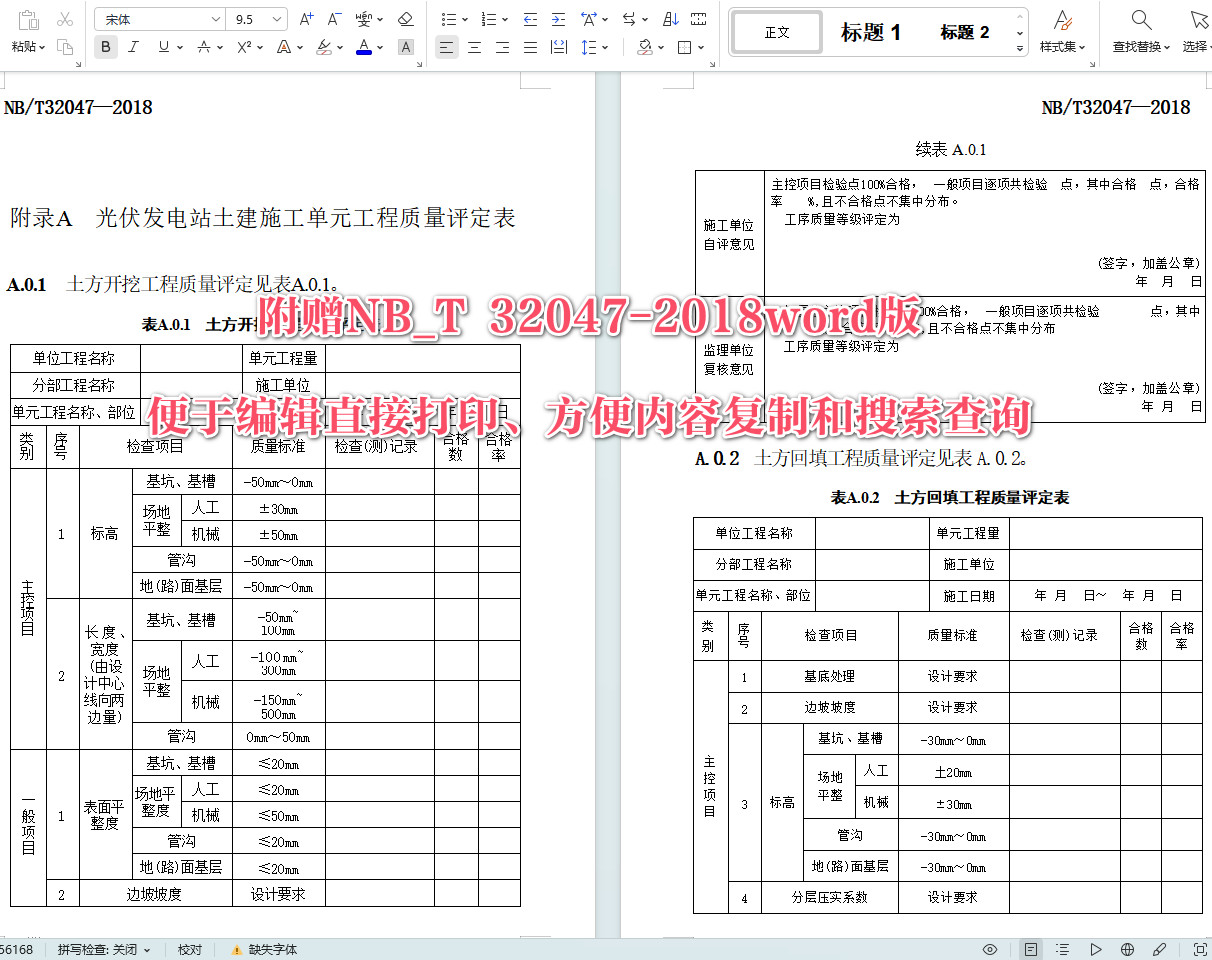This screenshot has width=1212, height=960.
Task: Apply the 标题 1 heading style
Action: (x=869, y=31)
